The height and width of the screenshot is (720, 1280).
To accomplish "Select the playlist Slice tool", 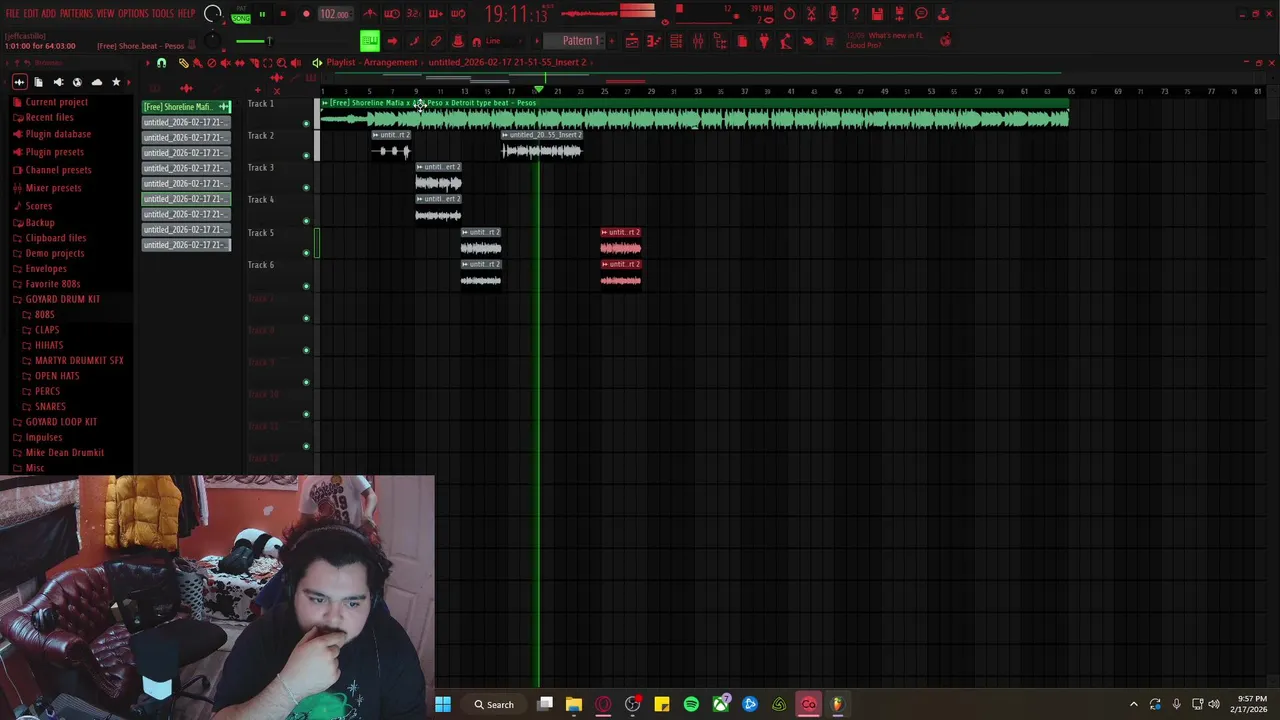I will (253, 63).
